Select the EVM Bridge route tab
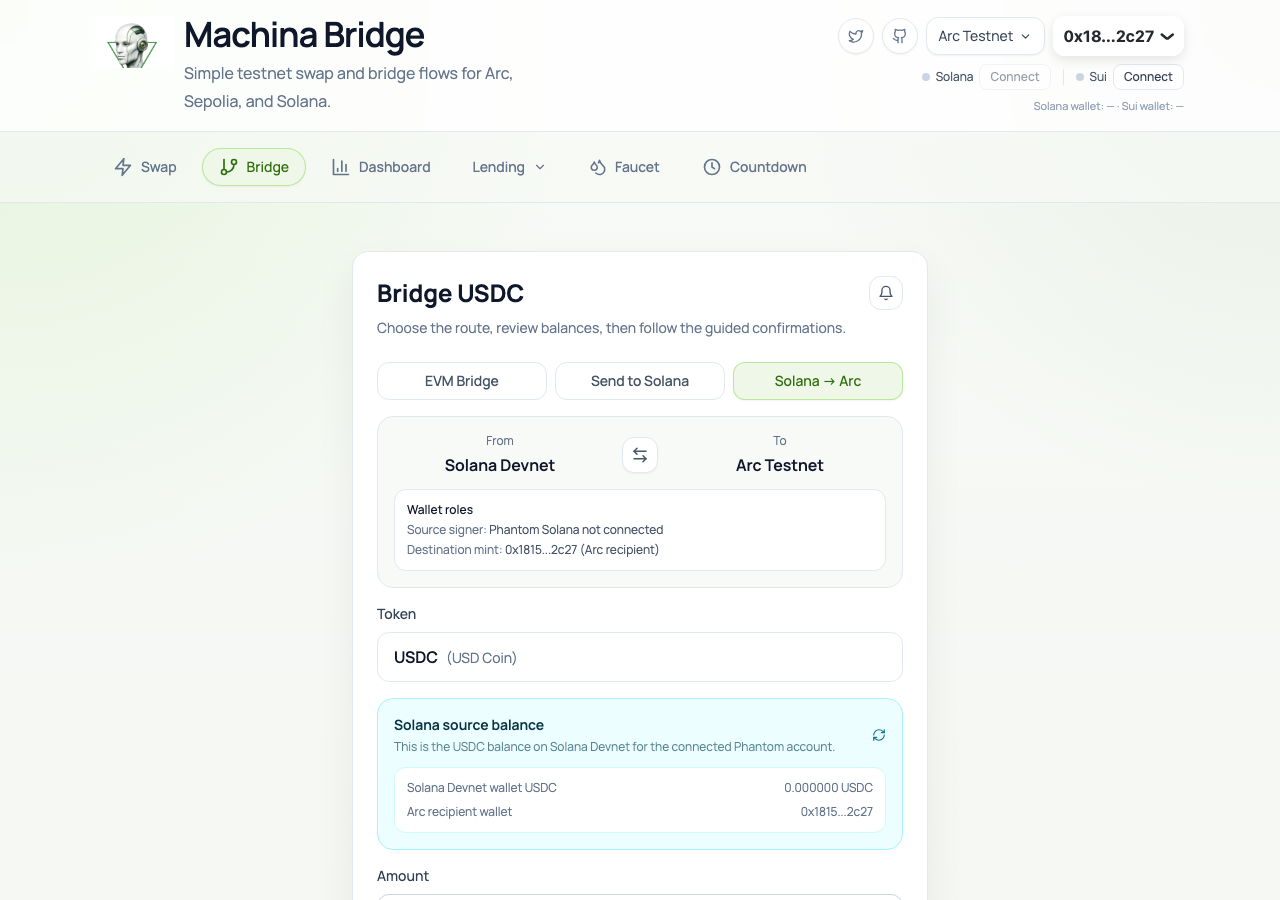 [x=462, y=381]
